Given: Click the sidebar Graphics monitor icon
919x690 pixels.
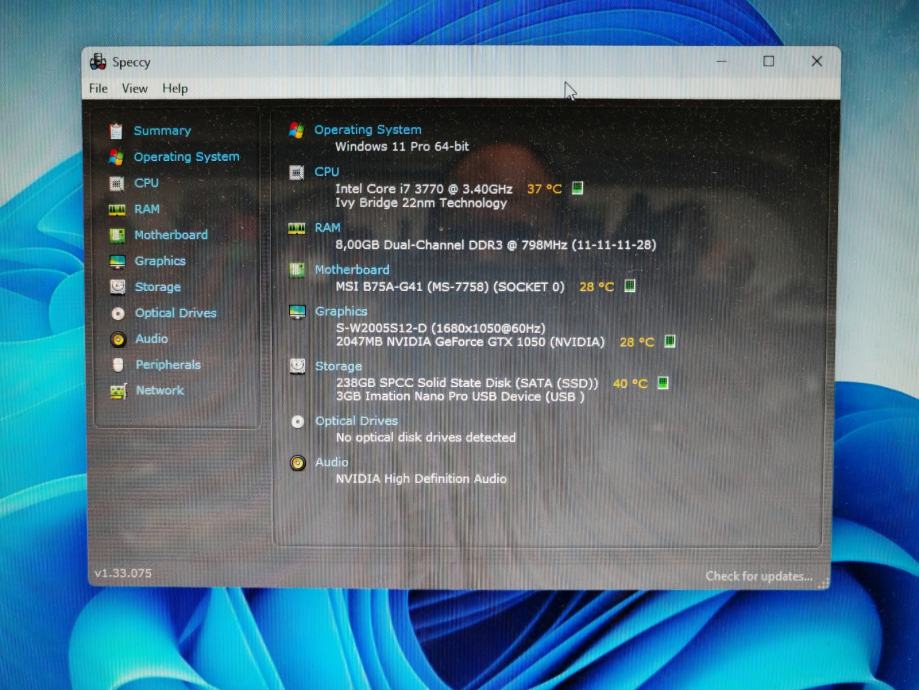Looking at the screenshot, I should 117,261.
